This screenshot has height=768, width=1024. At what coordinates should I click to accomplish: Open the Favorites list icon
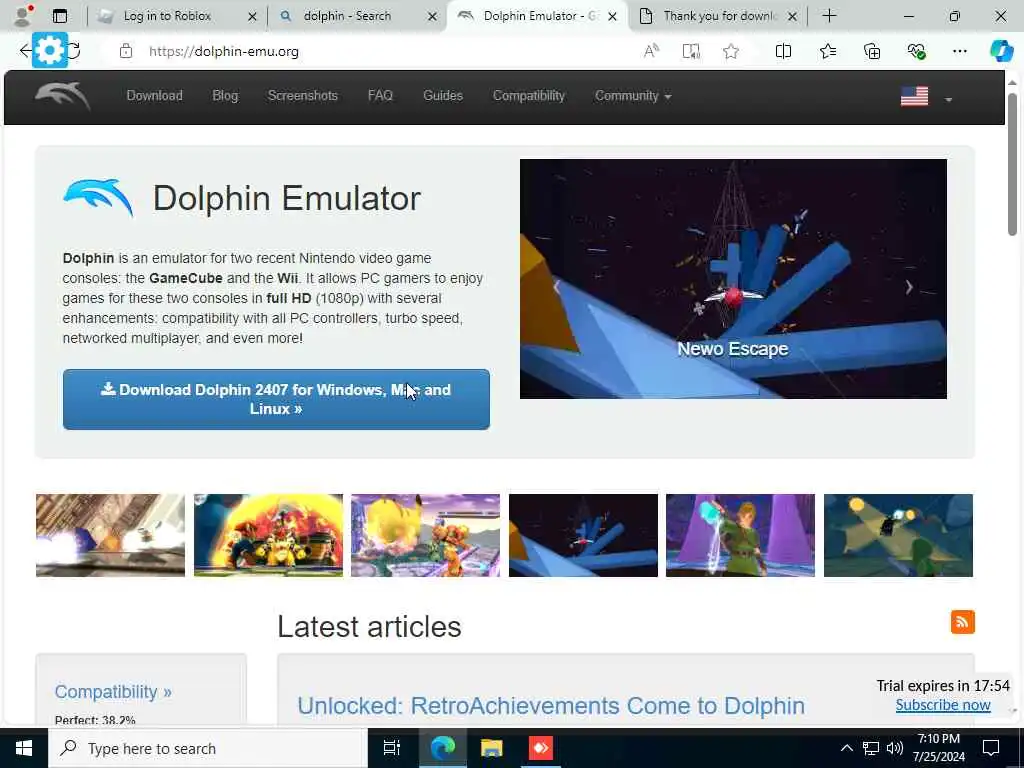click(x=827, y=51)
